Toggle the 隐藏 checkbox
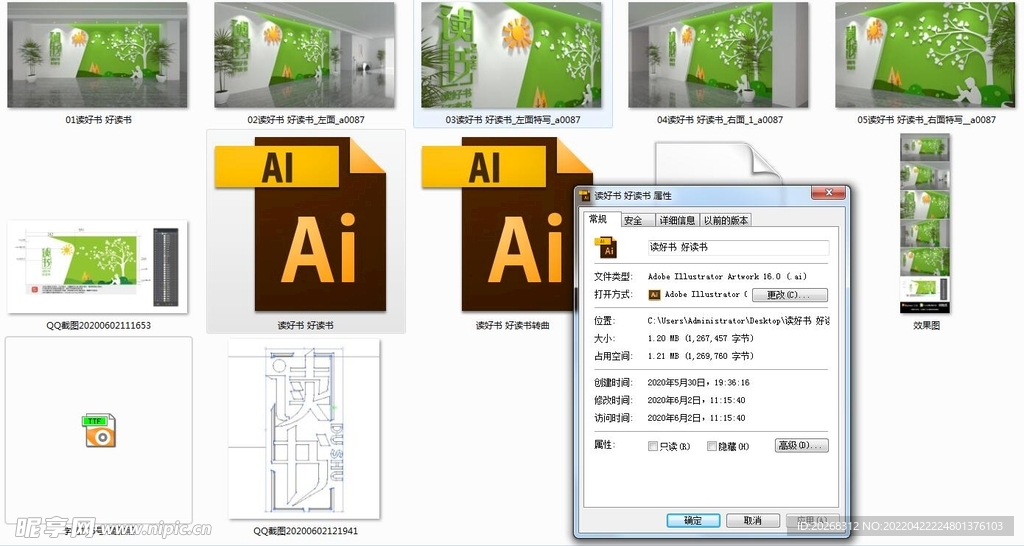The image size is (1024, 546). click(712, 446)
